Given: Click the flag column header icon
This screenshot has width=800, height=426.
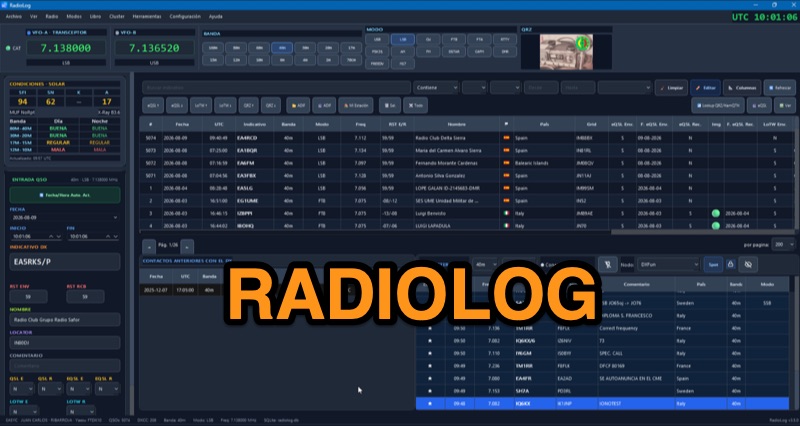Looking at the screenshot, I should coord(506,124).
